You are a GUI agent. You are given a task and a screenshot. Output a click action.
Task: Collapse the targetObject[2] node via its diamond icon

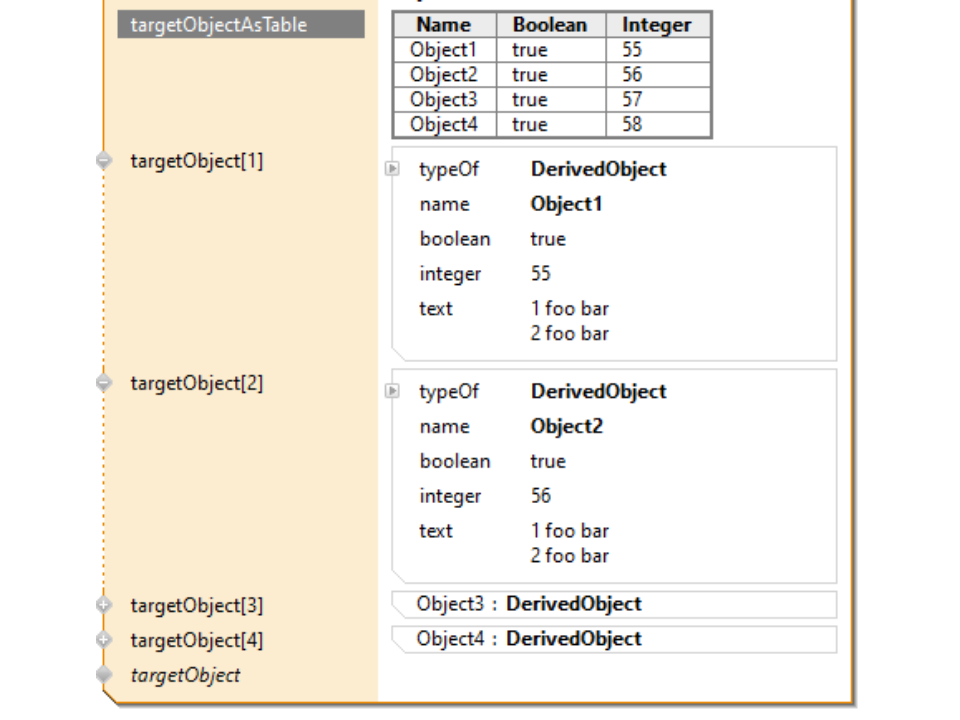pos(105,383)
